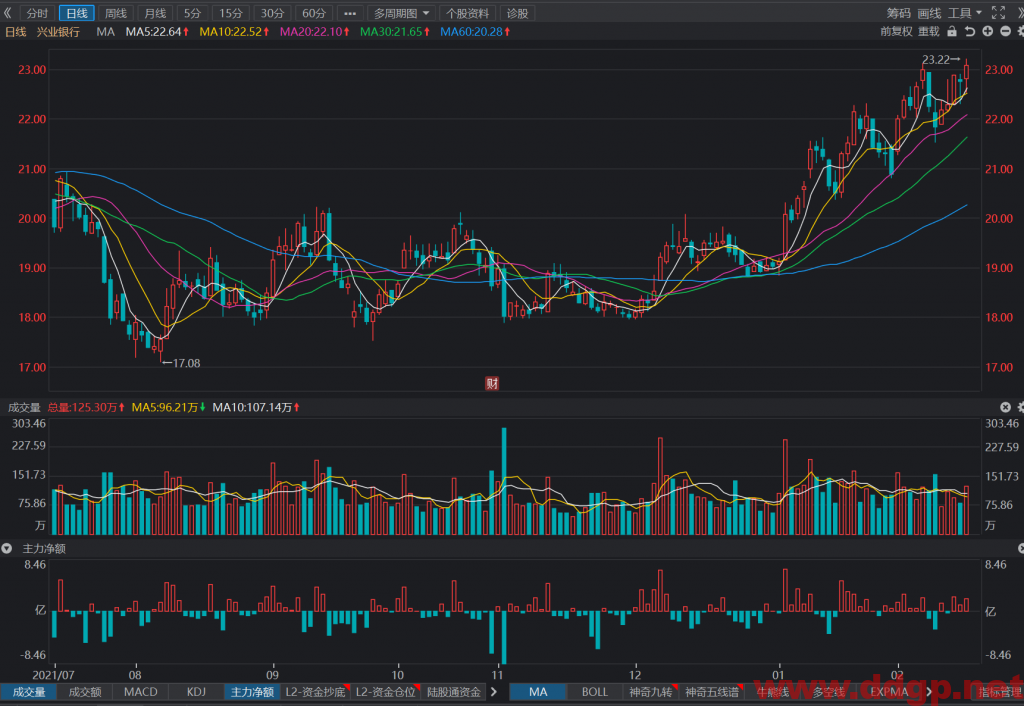
Task: Select the 日线 daily period tab
Action: click(x=77, y=13)
